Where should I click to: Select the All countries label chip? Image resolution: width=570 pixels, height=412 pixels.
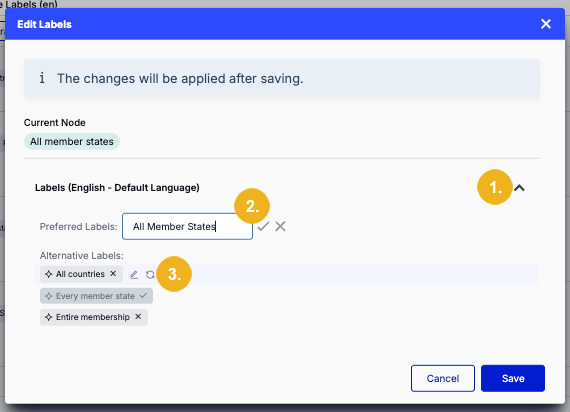pos(81,274)
